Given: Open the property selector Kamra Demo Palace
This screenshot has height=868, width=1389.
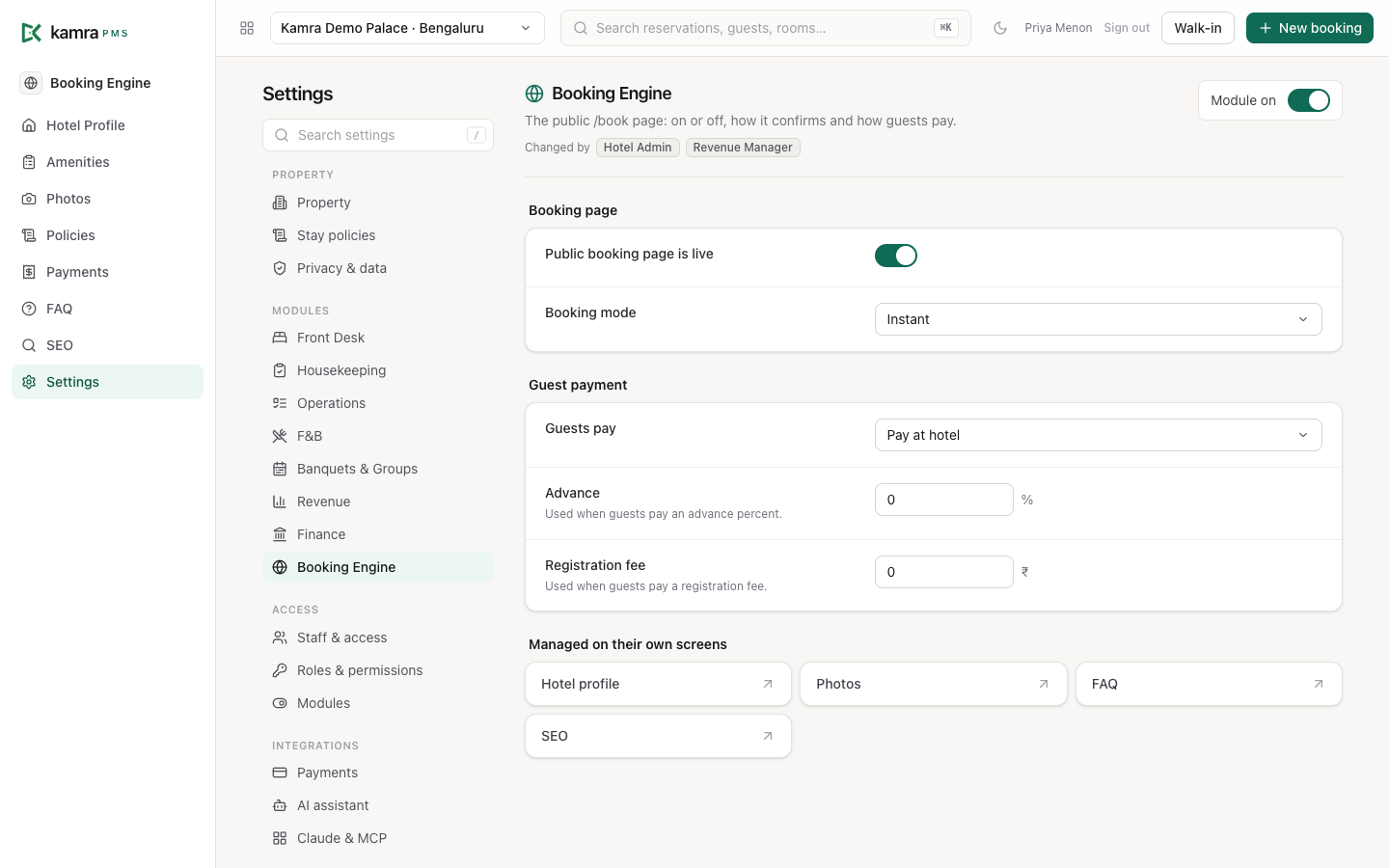Looking at the screenshot, I should [x=407, y=28].
